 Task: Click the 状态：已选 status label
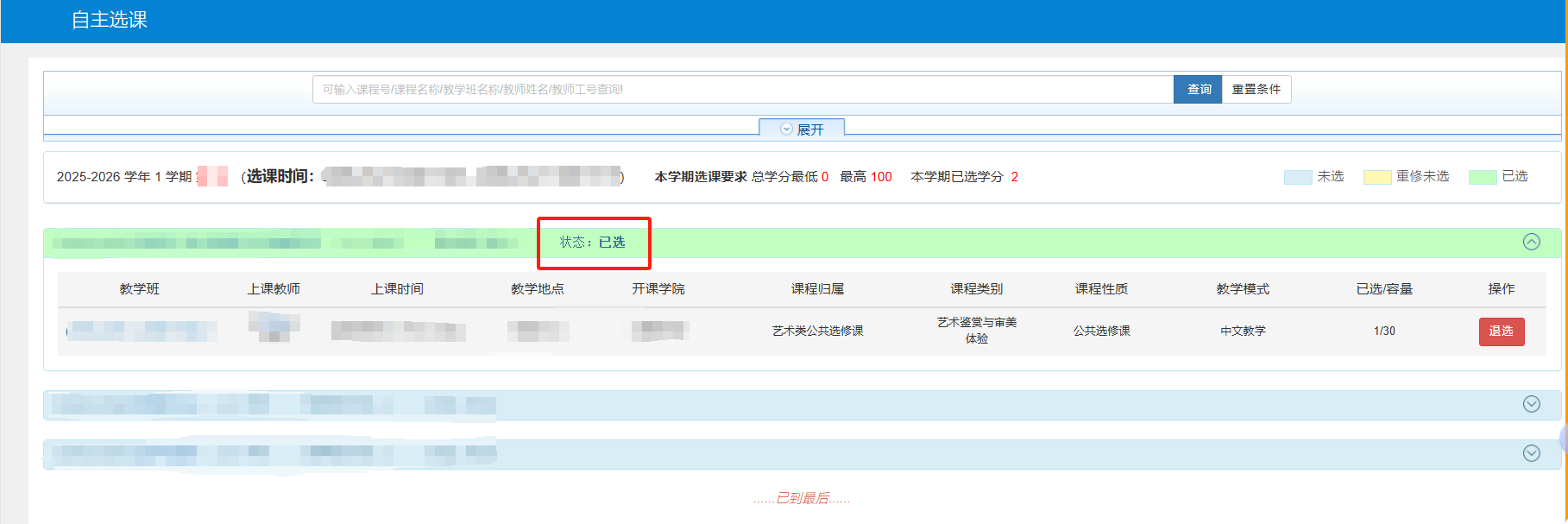tap(592, 243)
